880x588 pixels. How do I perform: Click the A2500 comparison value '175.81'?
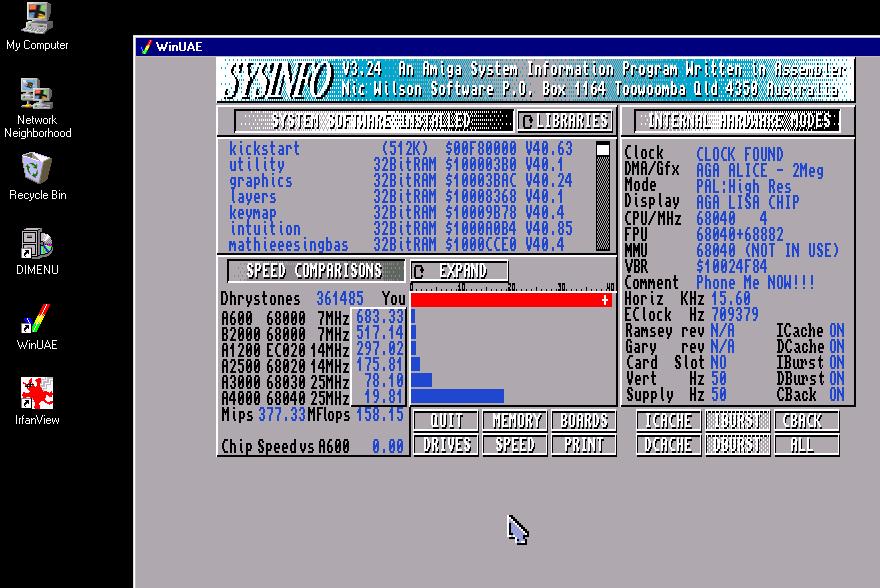(x=380, y=365)
